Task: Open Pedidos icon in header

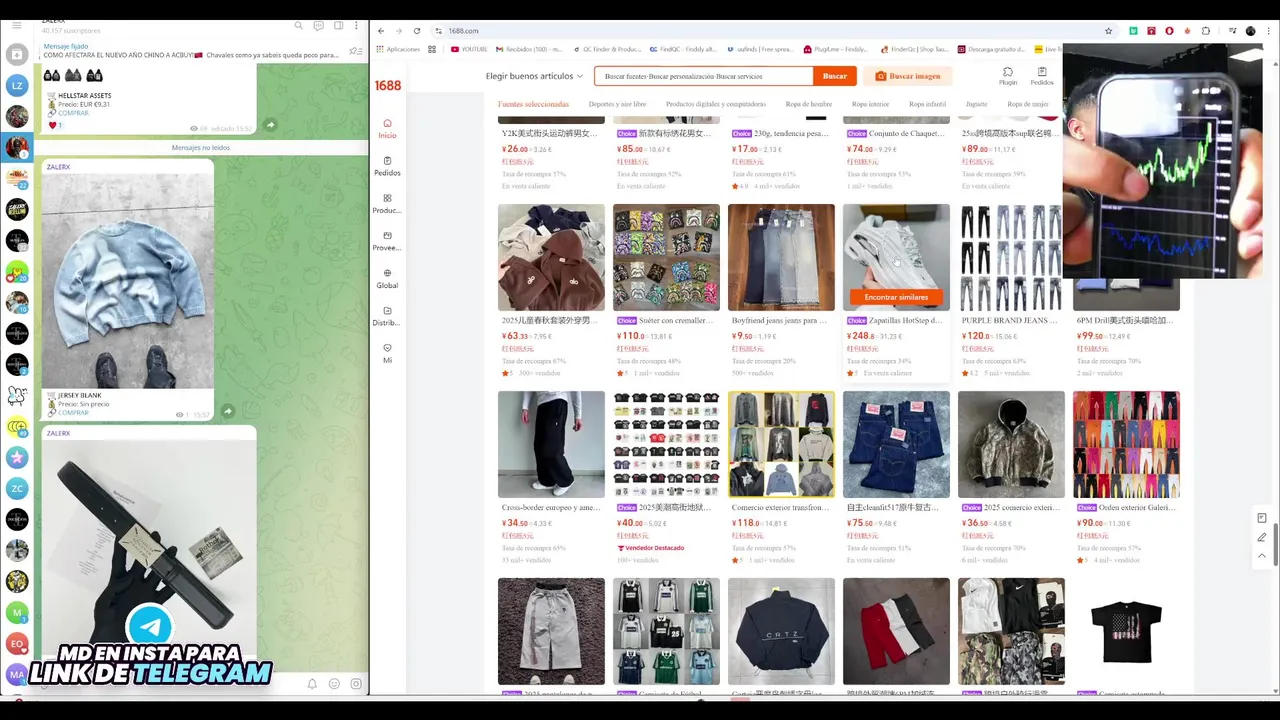Action: (x=1042, y=76)
